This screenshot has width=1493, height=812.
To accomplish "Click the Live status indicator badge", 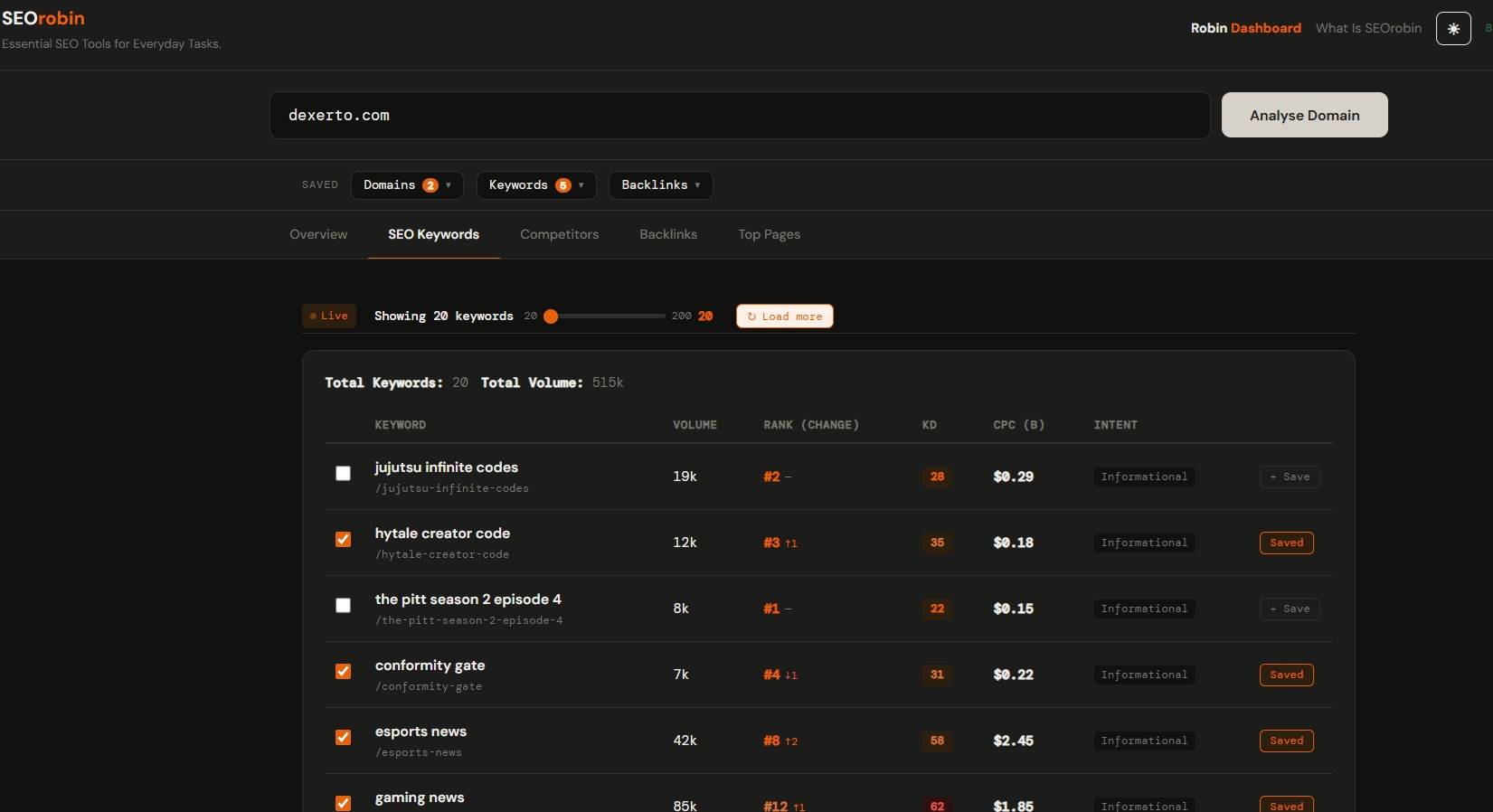I will pyautogui.click(x=329, y=316).
